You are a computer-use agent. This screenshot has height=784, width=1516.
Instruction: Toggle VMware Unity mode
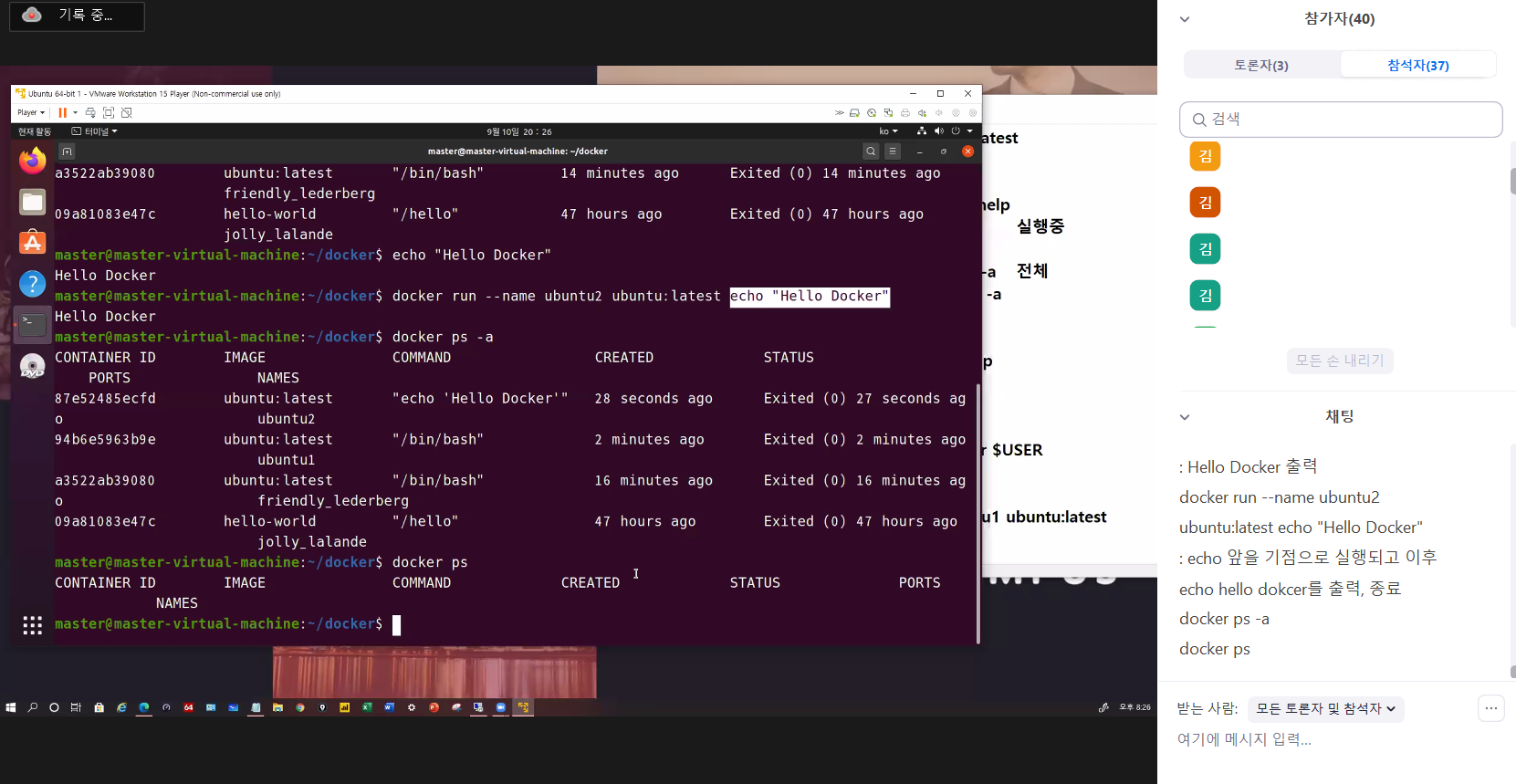pos(127,113)
